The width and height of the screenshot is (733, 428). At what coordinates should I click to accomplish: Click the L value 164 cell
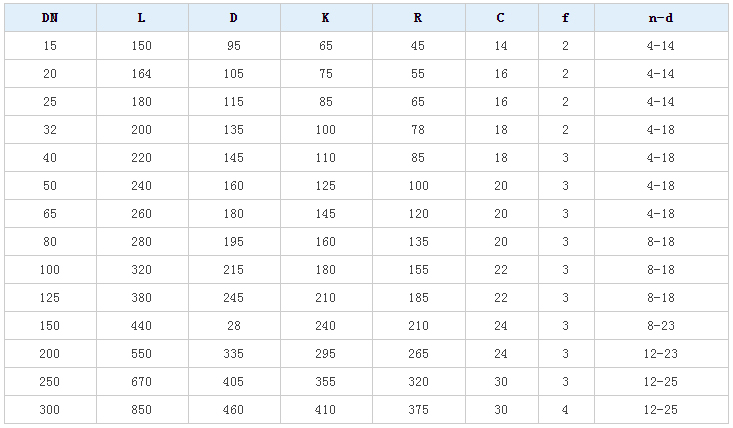click(x=141, y=74)
